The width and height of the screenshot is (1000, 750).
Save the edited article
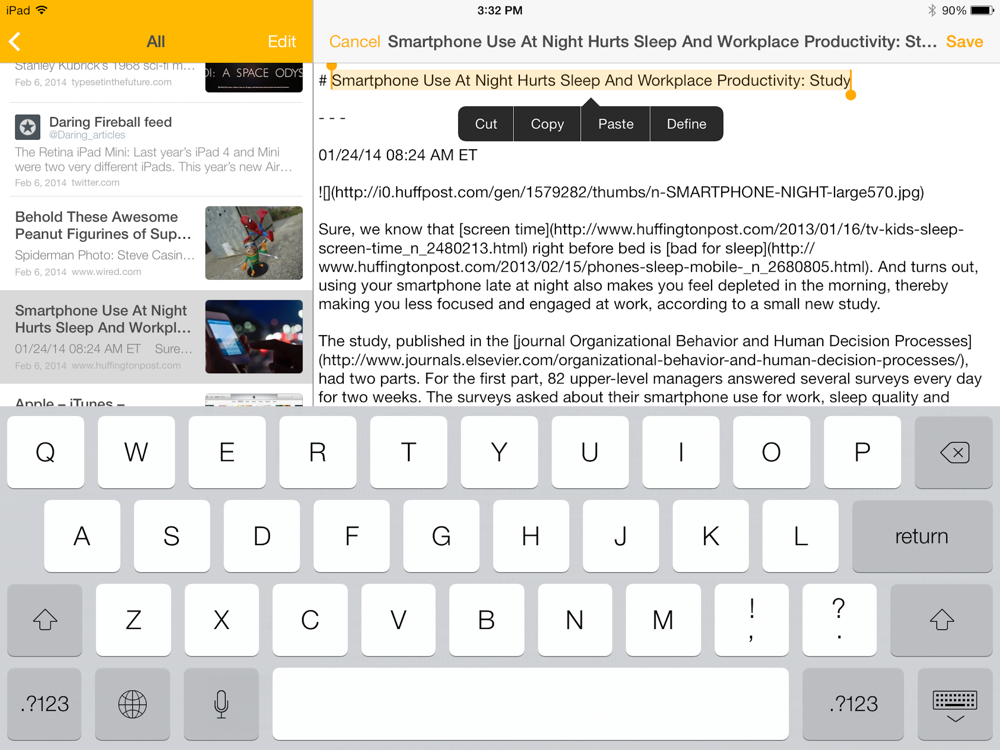964,42
